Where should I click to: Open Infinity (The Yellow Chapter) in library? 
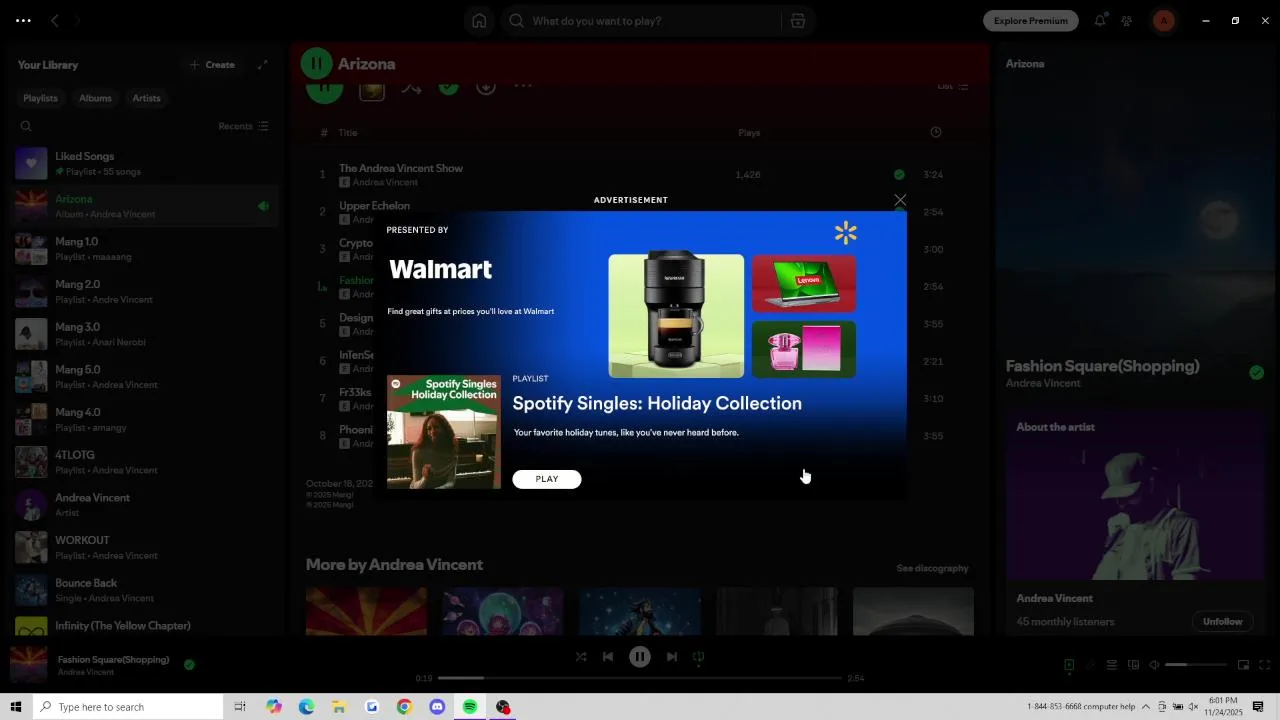point(144,627)
